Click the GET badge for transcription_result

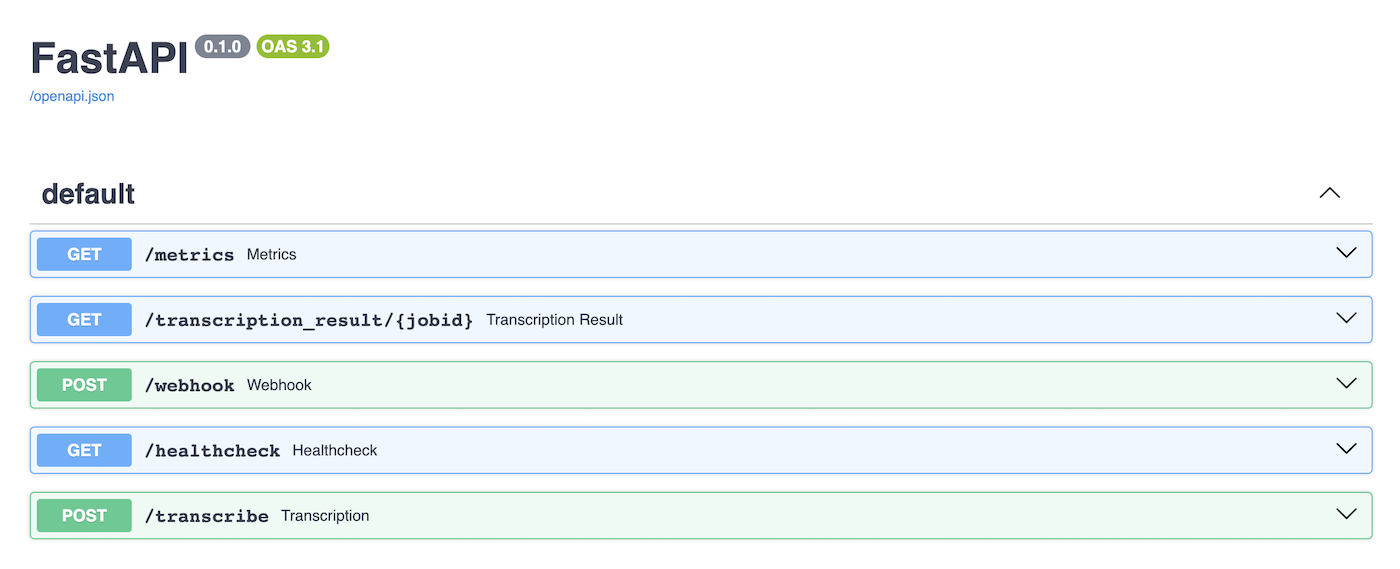(x=84, y=320)
